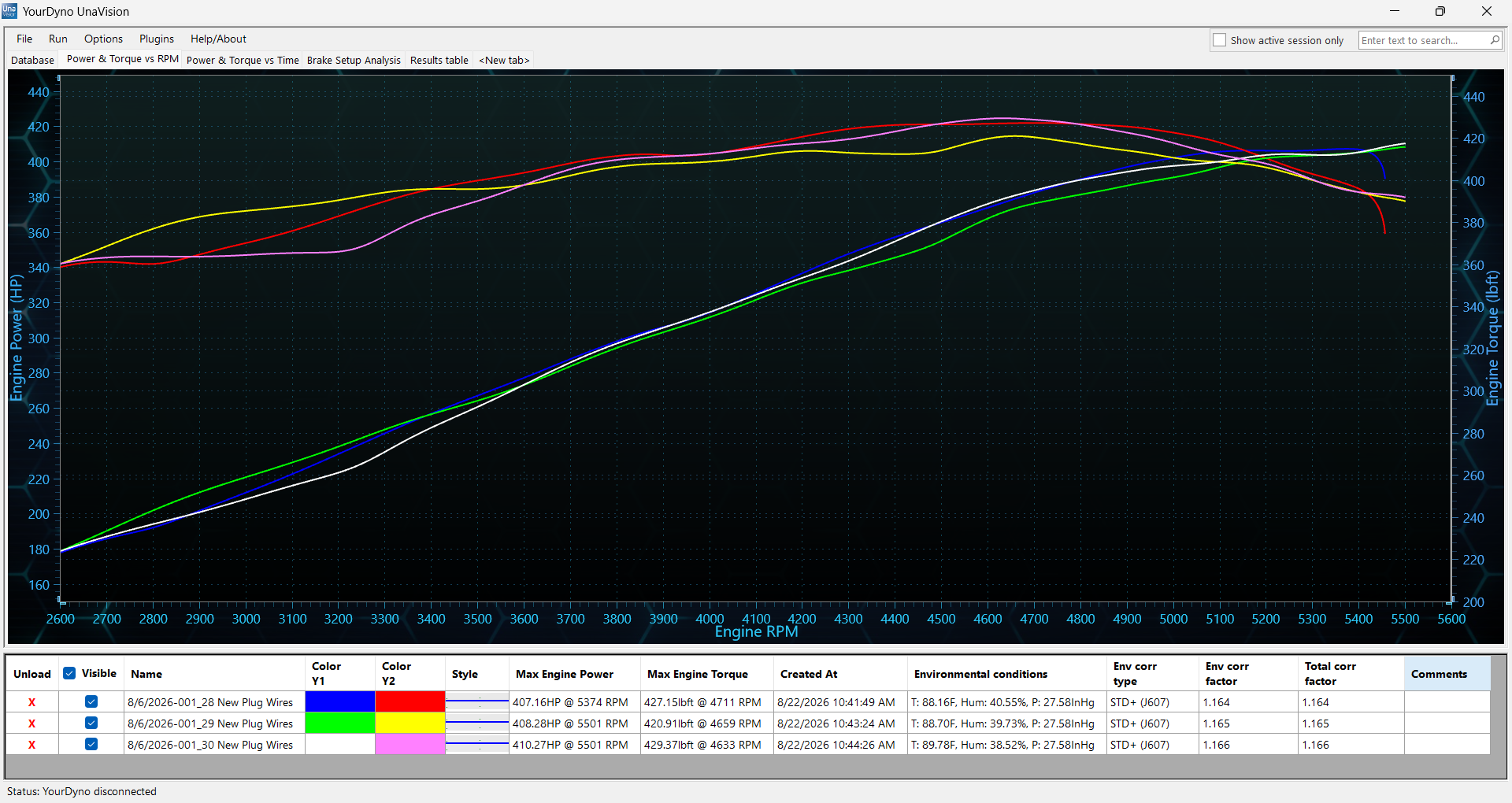Toggle visibility of run 001_29 New Plug Wires
Image resolution: width=1512 pixels, height=803 pixels.
(91, 723)
